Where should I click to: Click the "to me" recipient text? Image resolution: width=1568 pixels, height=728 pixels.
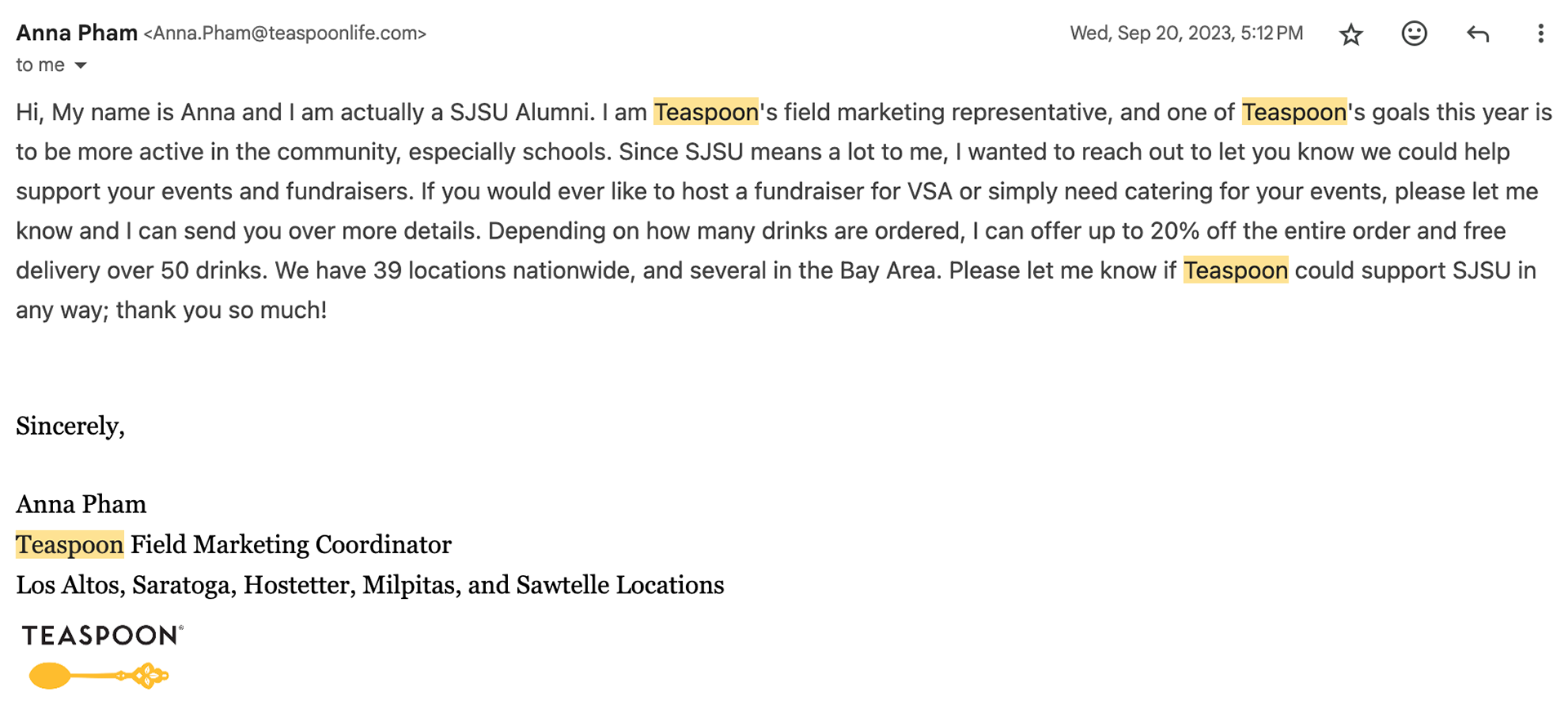click(40, 65)
